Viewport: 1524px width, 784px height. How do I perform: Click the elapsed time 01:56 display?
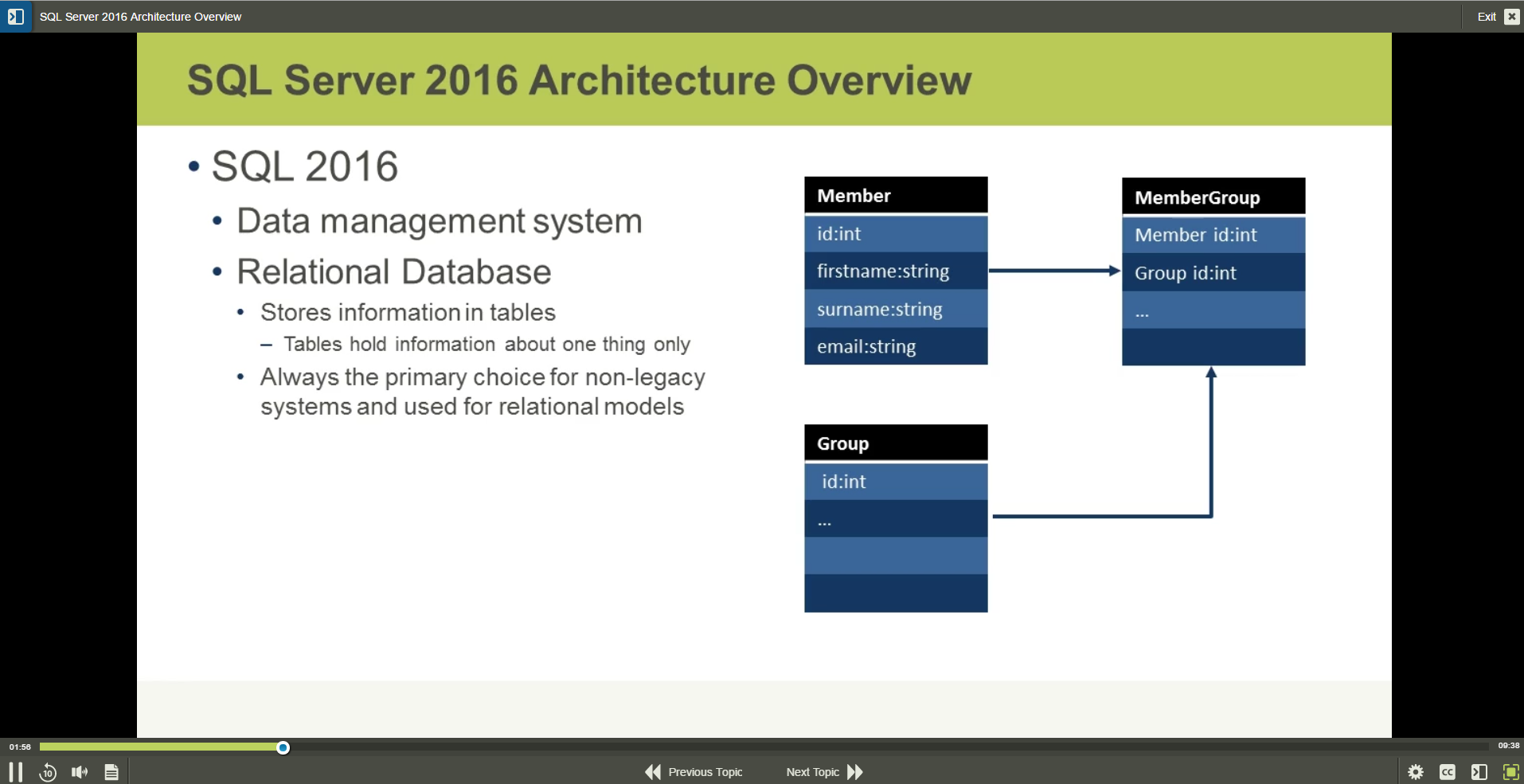[19, 747]
